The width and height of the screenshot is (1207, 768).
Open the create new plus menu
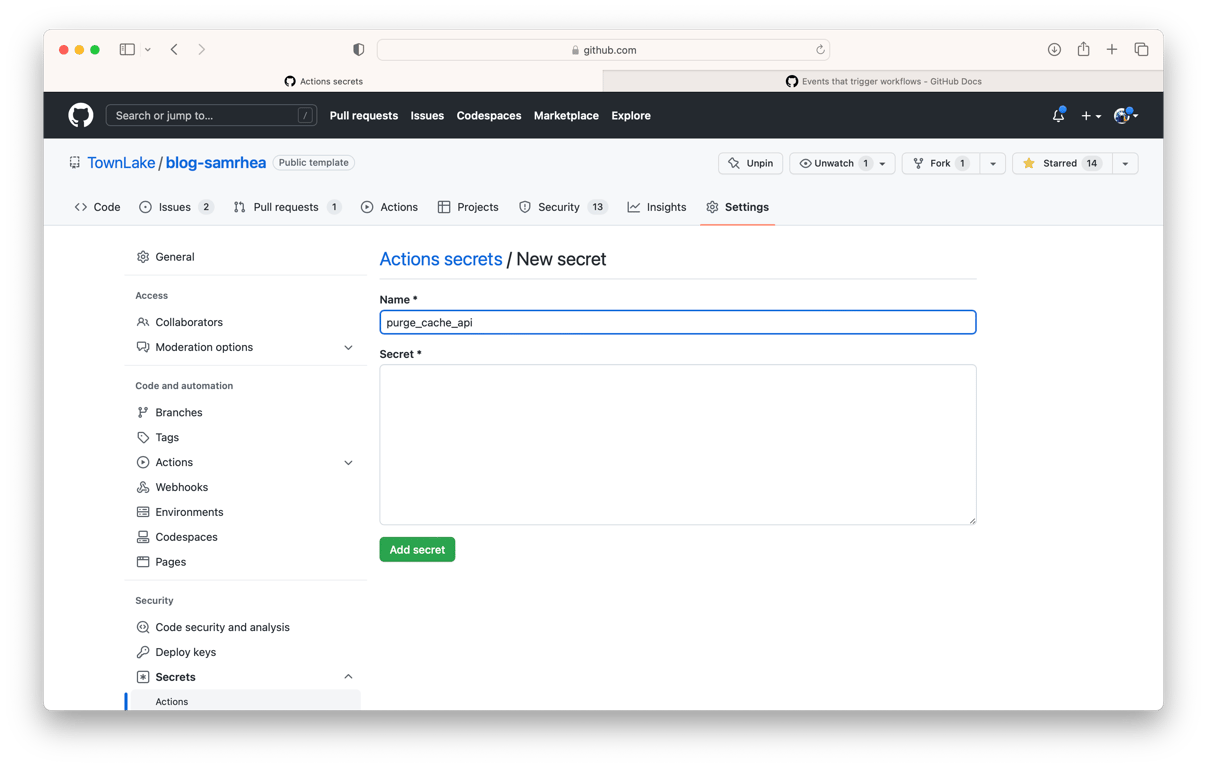pyautogui.click(x=1090, y=116)
